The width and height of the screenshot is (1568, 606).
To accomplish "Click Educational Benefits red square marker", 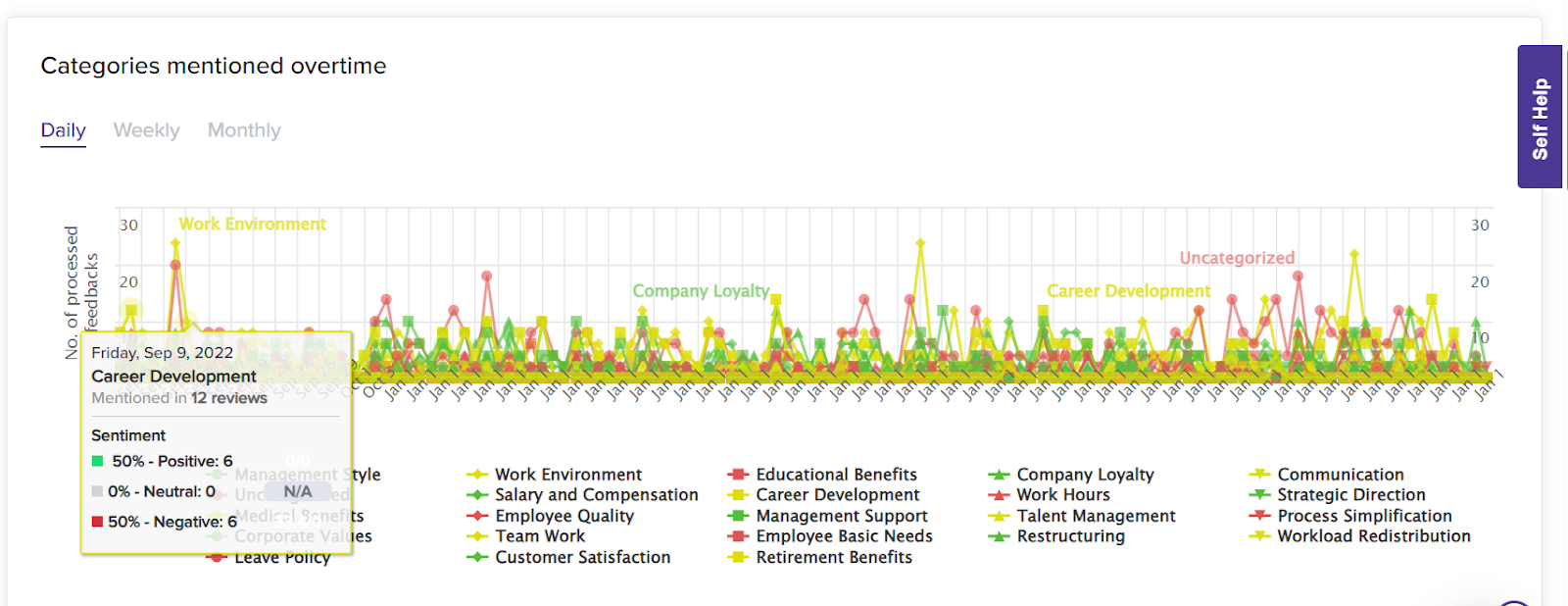I will coord(738,475).
